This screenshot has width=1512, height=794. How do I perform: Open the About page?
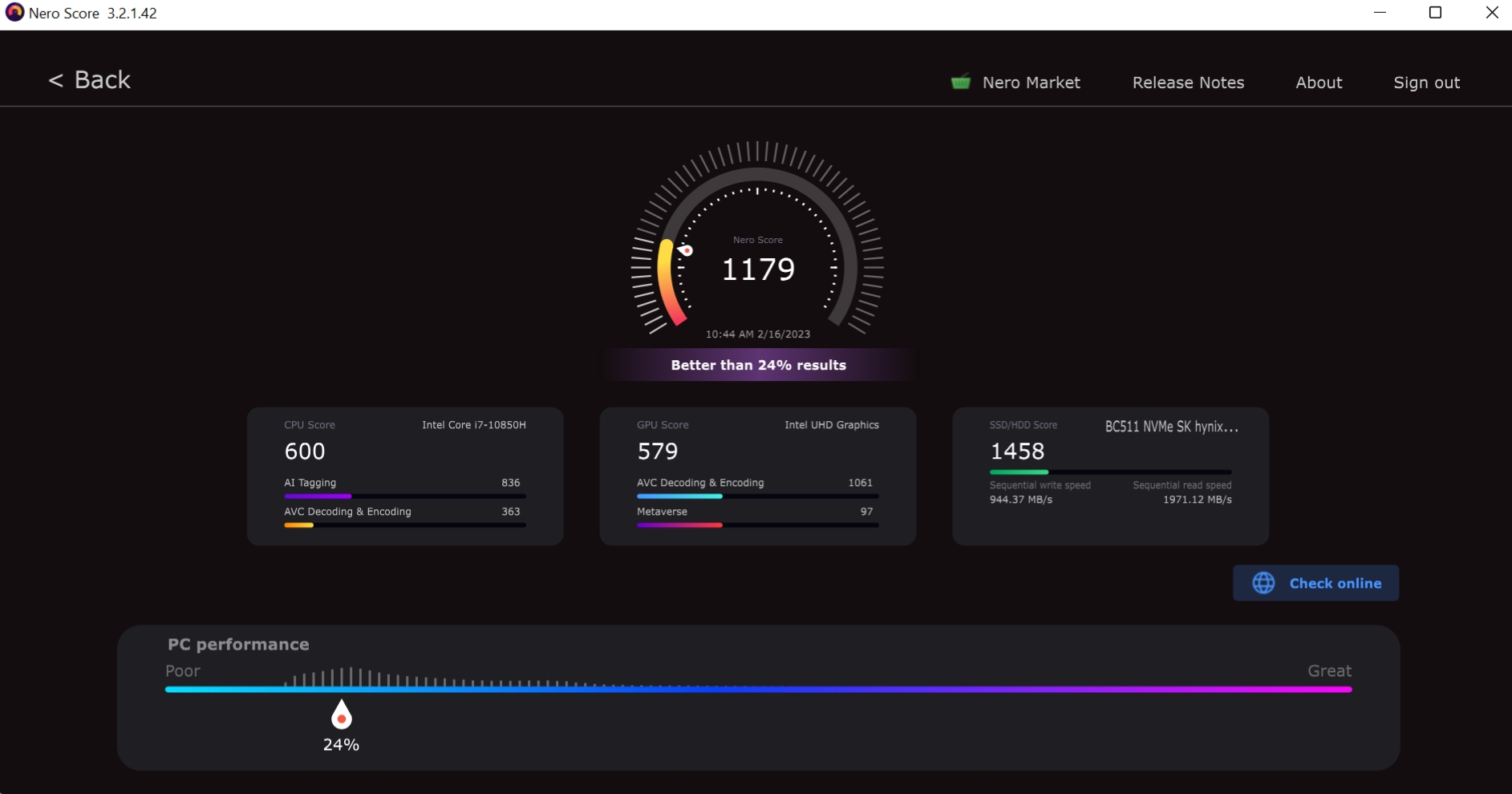point(1319,83)
